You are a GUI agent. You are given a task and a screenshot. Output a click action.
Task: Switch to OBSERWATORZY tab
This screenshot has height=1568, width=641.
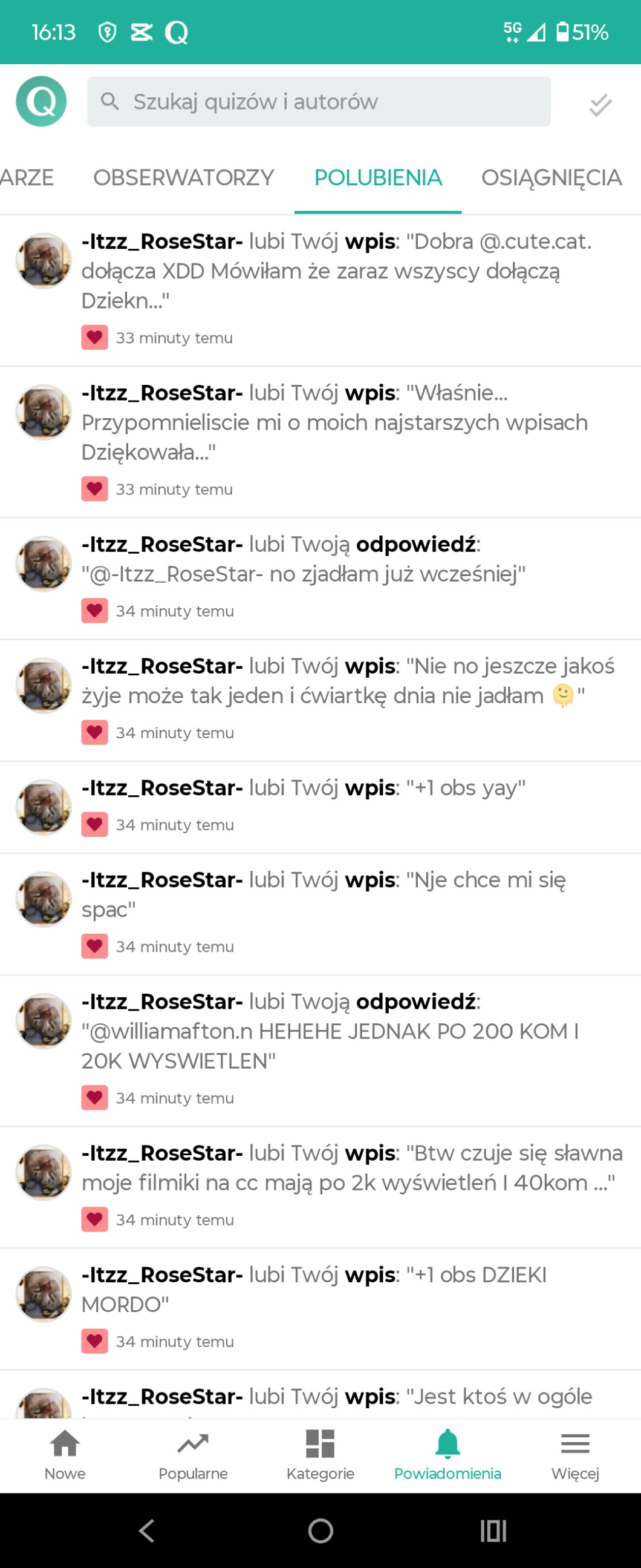(184, 178)
